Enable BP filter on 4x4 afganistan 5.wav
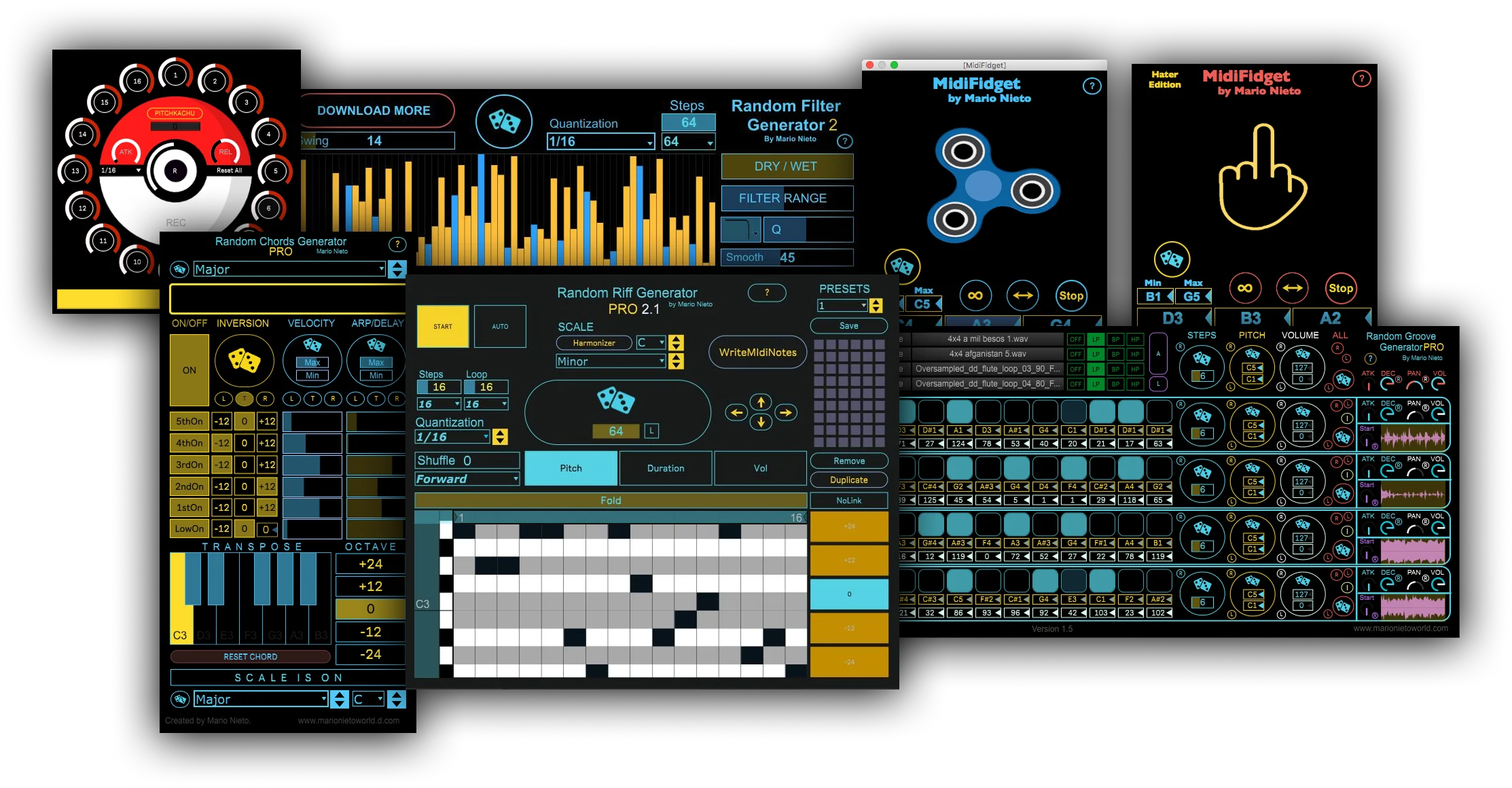Image resolution: width=1512 pixels, height=788 pixels. (x=1114, y=353)
